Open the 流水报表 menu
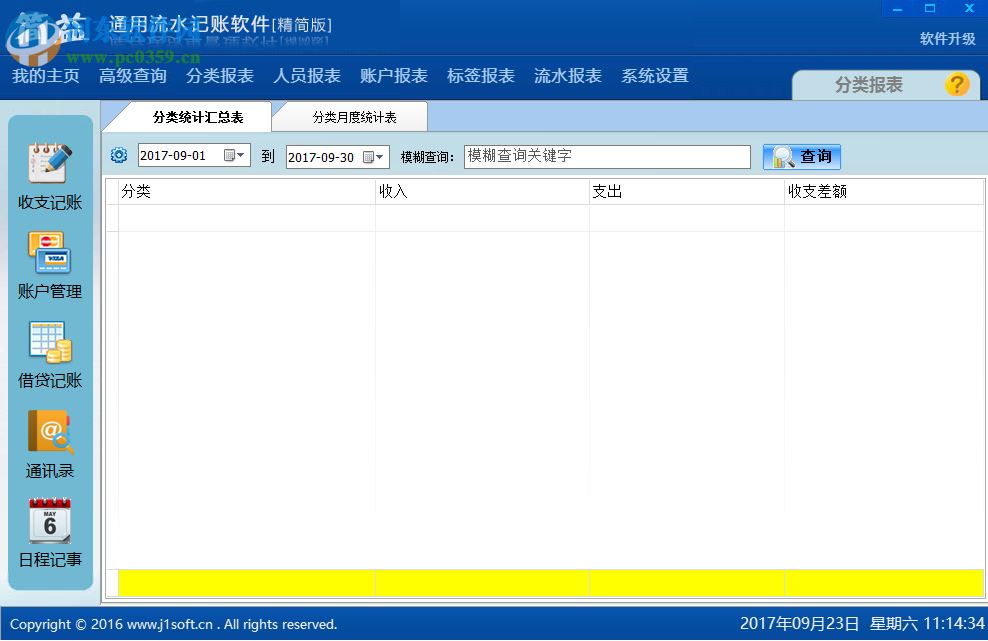988x641 pixels. (566, 75)
